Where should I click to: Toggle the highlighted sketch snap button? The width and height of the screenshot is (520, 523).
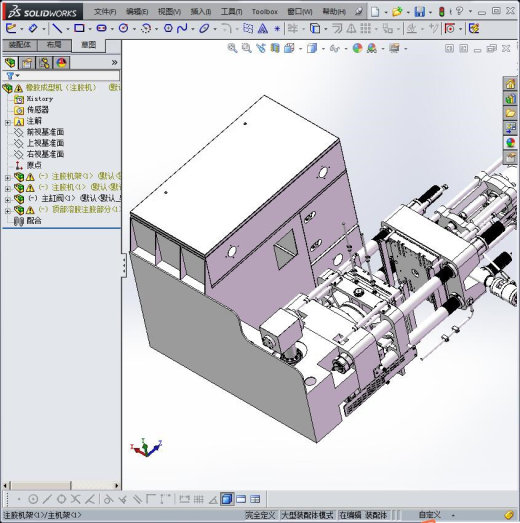[227, 499]
